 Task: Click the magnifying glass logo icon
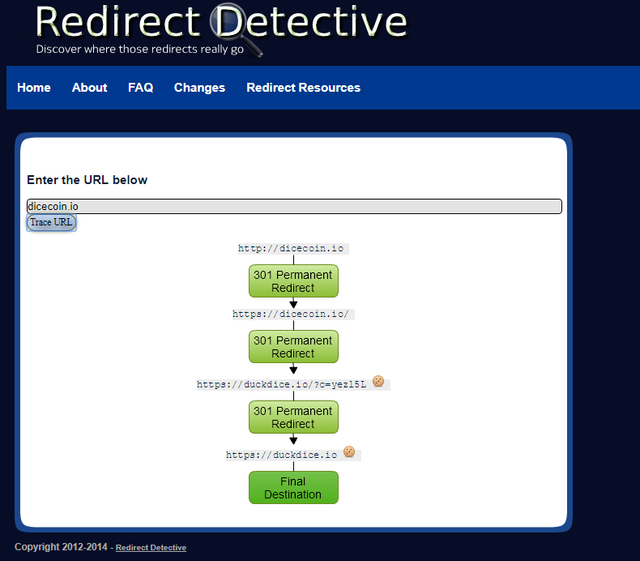coord(237,30)
